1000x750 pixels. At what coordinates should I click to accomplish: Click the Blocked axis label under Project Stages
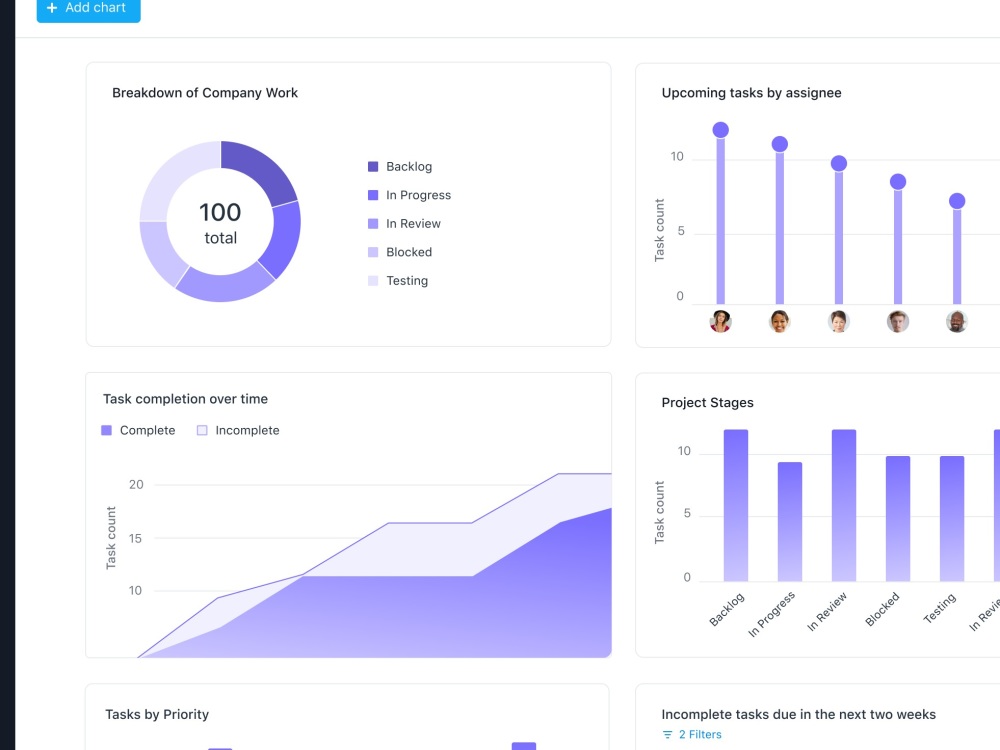882,609
